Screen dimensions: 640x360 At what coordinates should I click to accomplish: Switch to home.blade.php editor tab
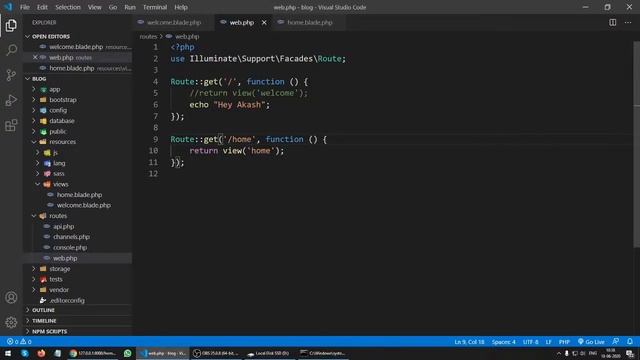click(x=310, y=22)
